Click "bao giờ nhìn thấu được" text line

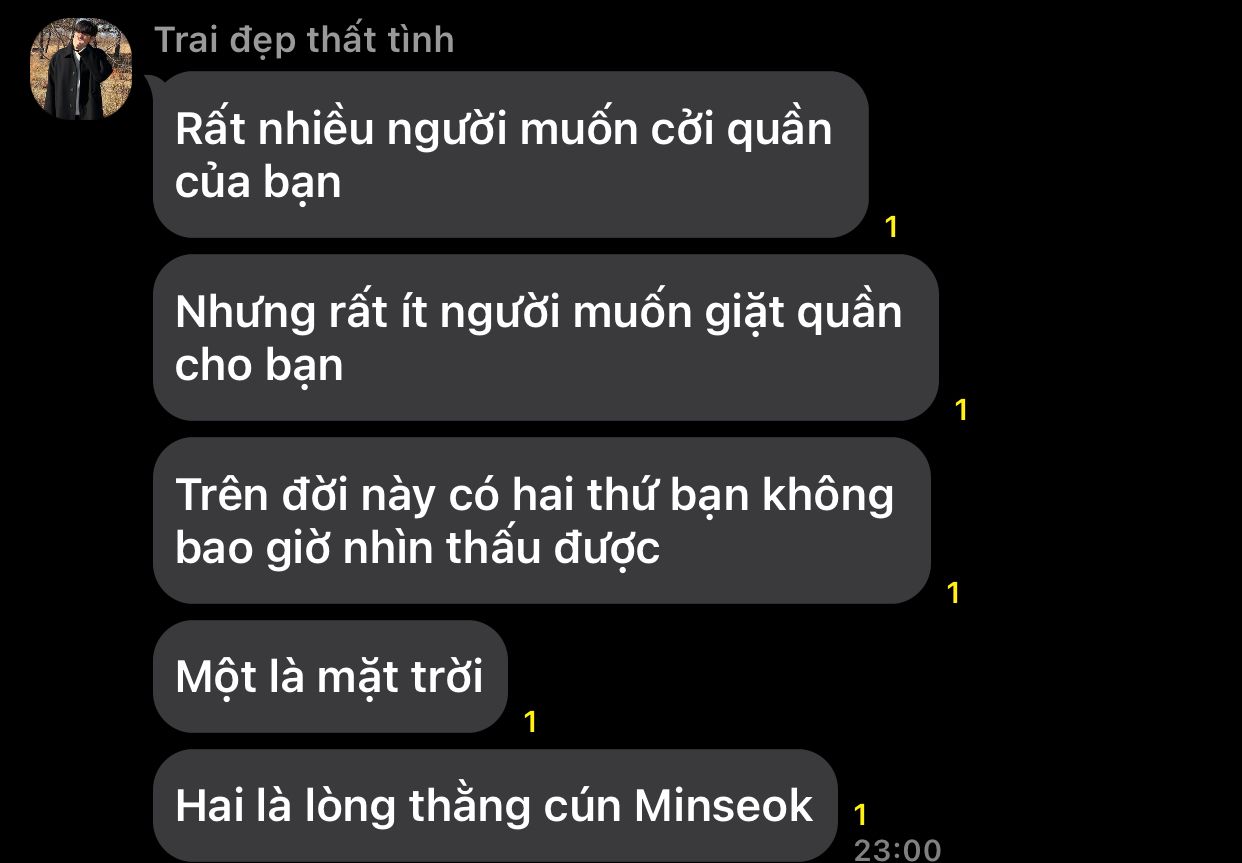point(418,549)
